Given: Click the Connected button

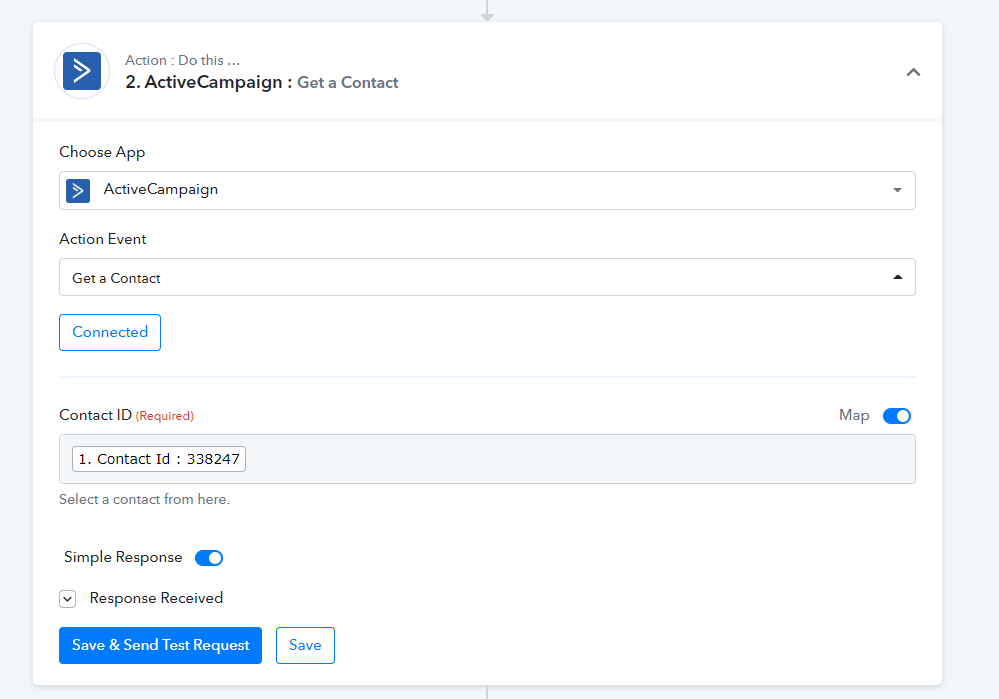Looking at the screenshot, I should point(110,332).
